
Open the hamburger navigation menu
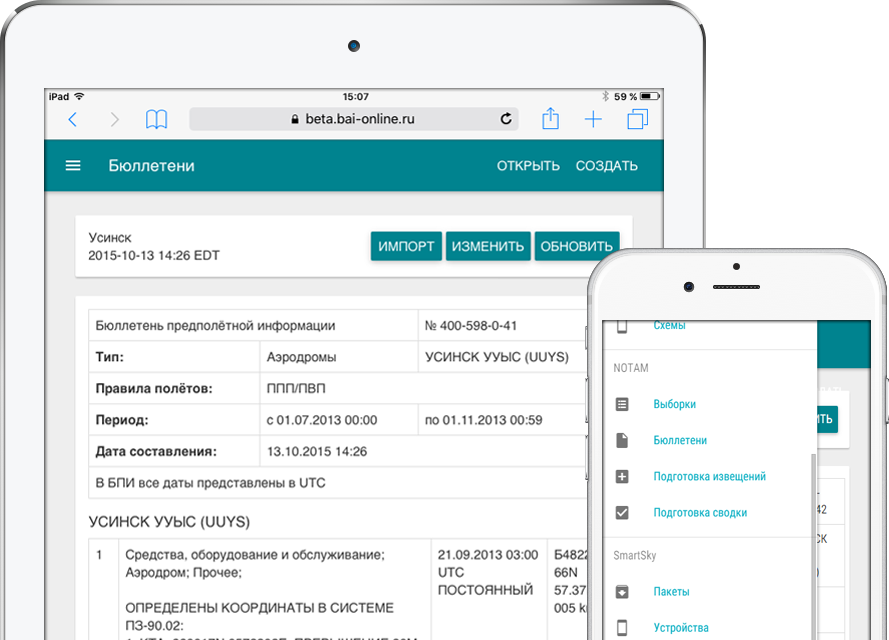click(x=73, y=166)
